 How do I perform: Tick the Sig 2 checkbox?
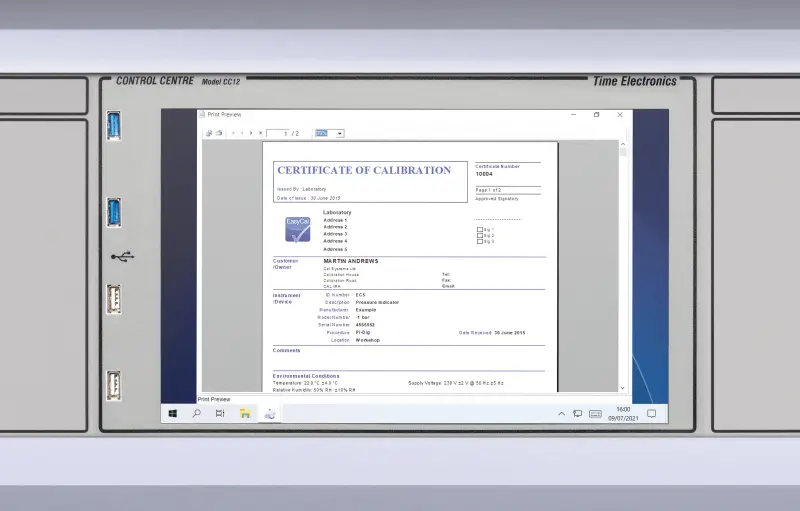point(480,236)
